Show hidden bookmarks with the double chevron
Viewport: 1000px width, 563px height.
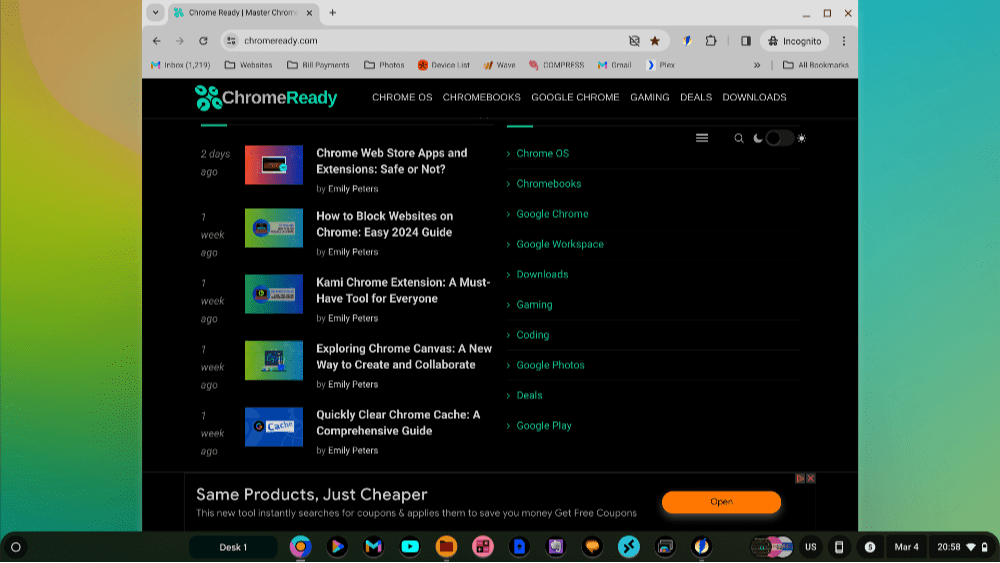pyautogui.click(x=757, y=65)
